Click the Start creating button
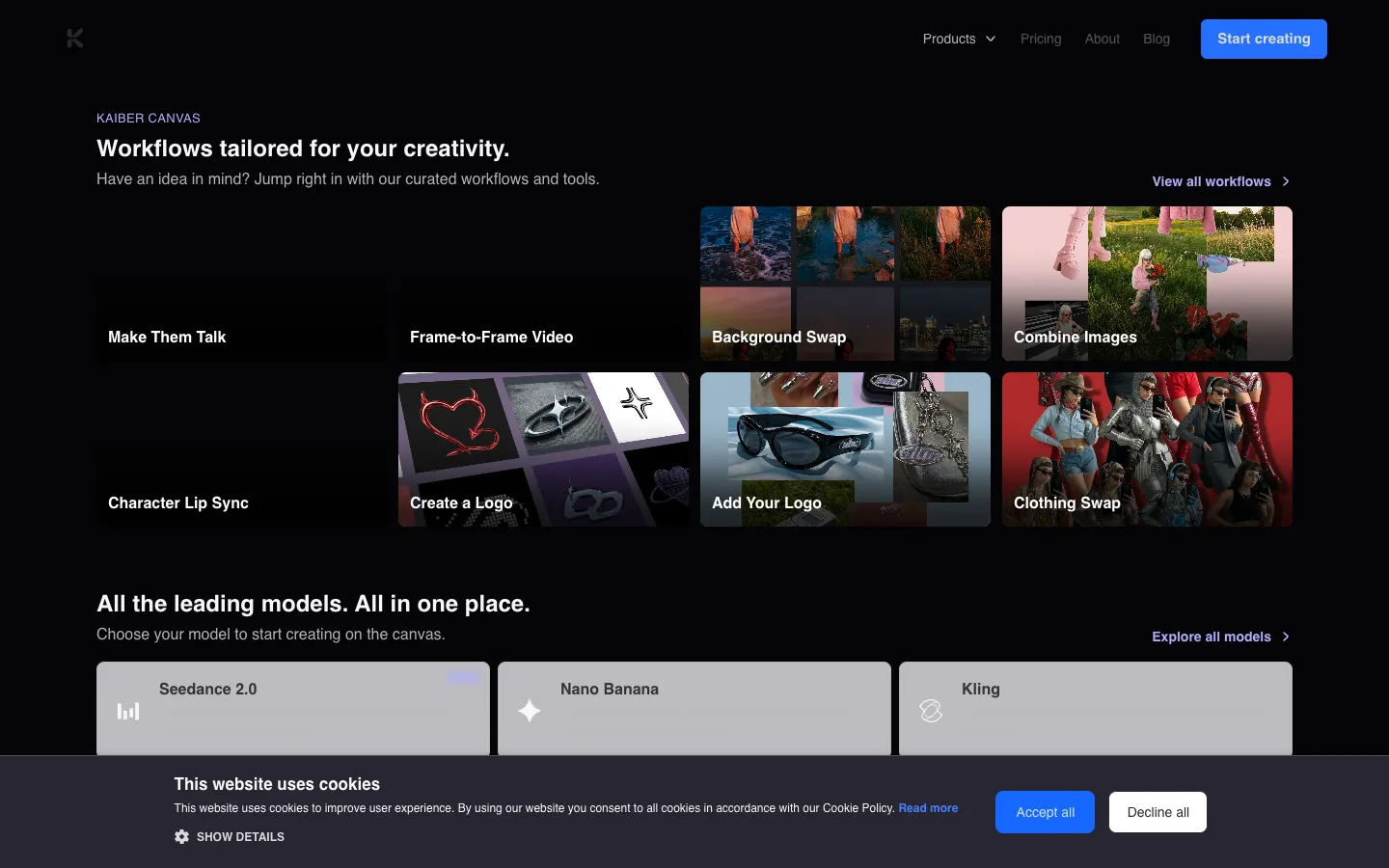Viewport: 1389px width, 868px height. click(1264, 39)
